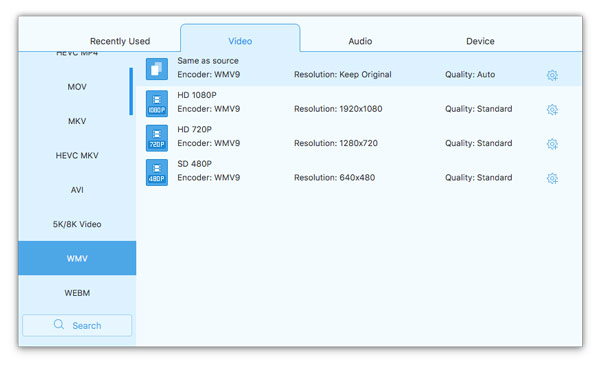Click 'Quality: Standard' in HD 720P row
This screenshot has width=600, height=367.
(478, 143)
